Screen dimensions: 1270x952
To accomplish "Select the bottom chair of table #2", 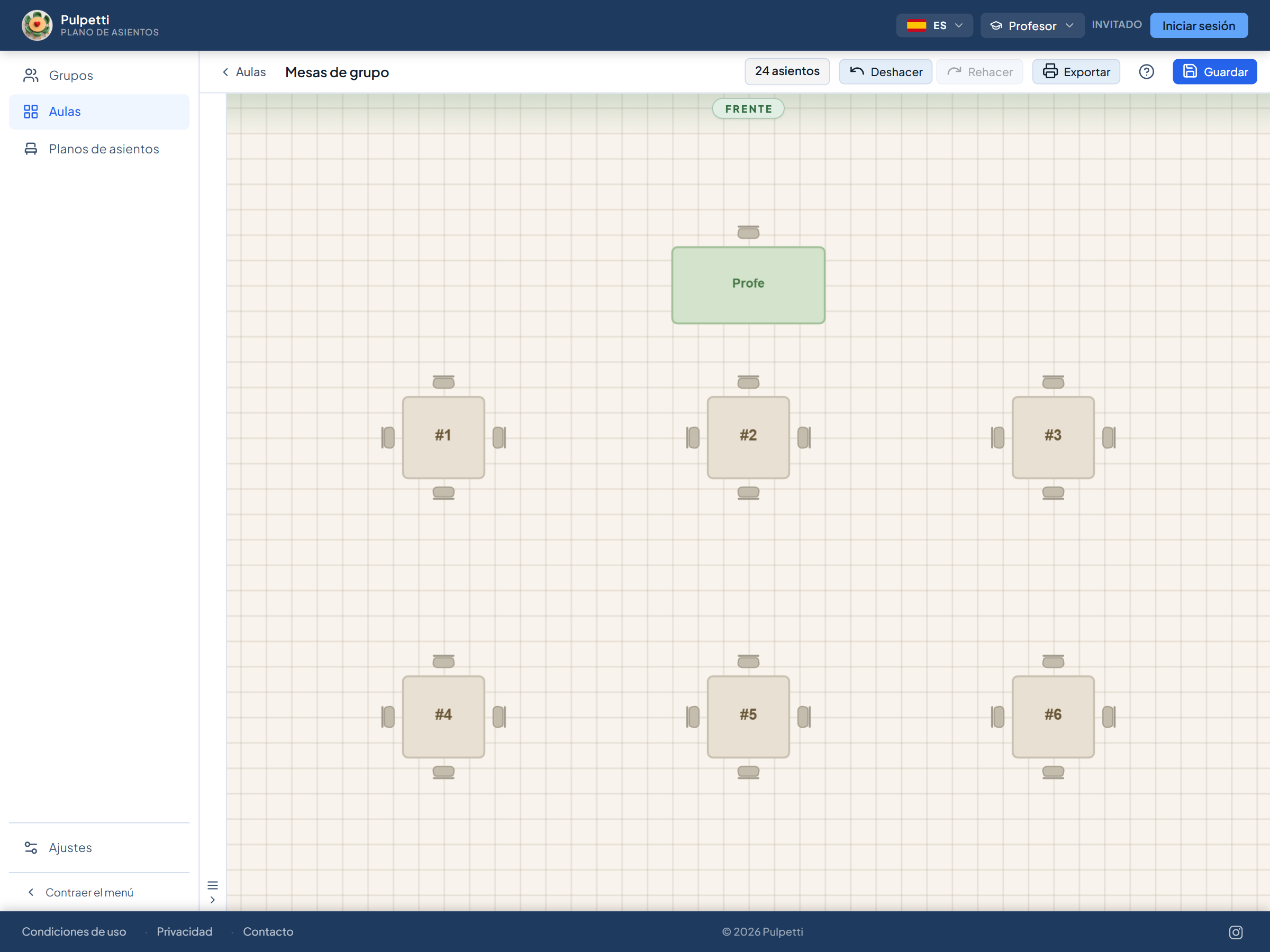I will 748,493.
